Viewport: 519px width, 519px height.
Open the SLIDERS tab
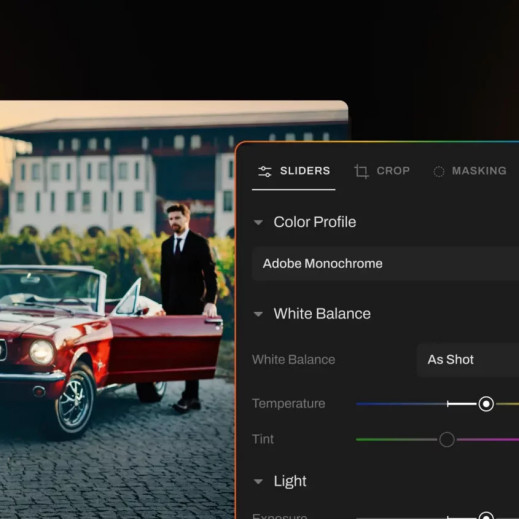point(294,171)
